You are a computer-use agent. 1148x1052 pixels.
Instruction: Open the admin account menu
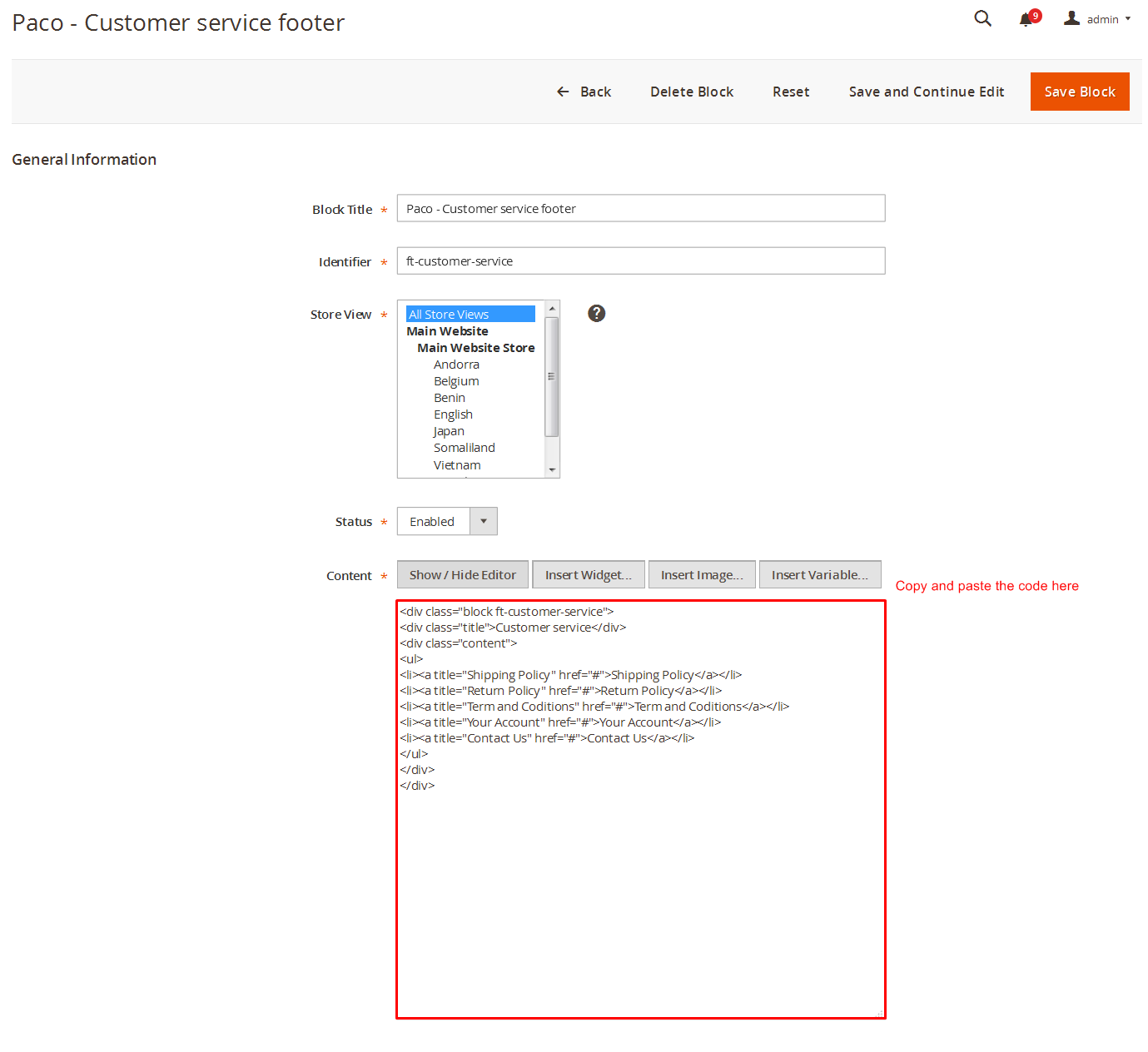pos(1097,18)
